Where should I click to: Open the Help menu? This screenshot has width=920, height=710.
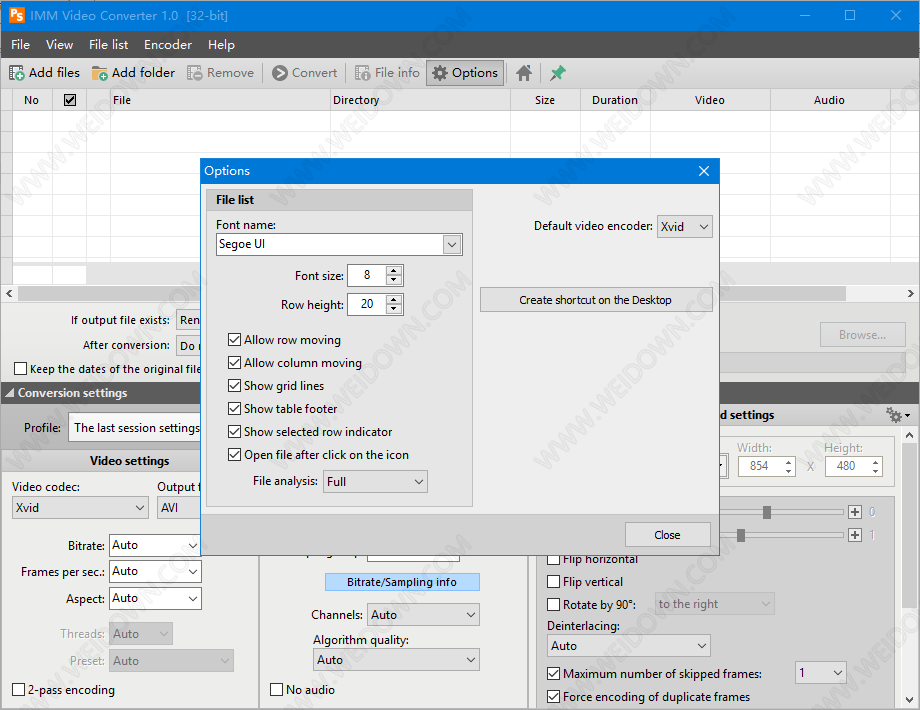pyautogui.click(x=221, y=45)
